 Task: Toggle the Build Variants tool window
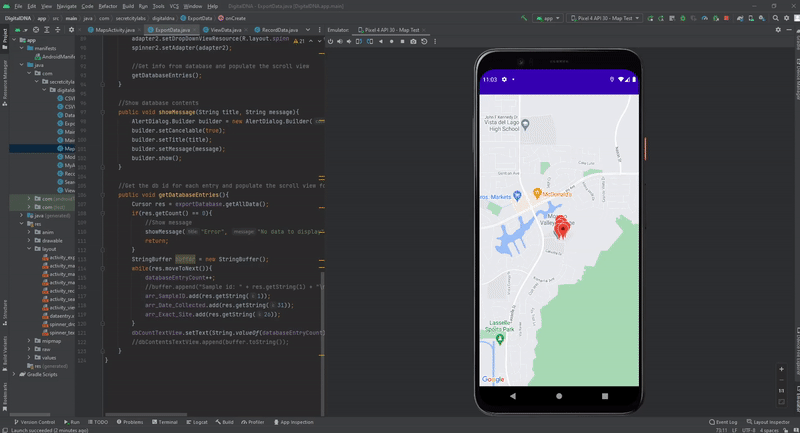(5, 354)
